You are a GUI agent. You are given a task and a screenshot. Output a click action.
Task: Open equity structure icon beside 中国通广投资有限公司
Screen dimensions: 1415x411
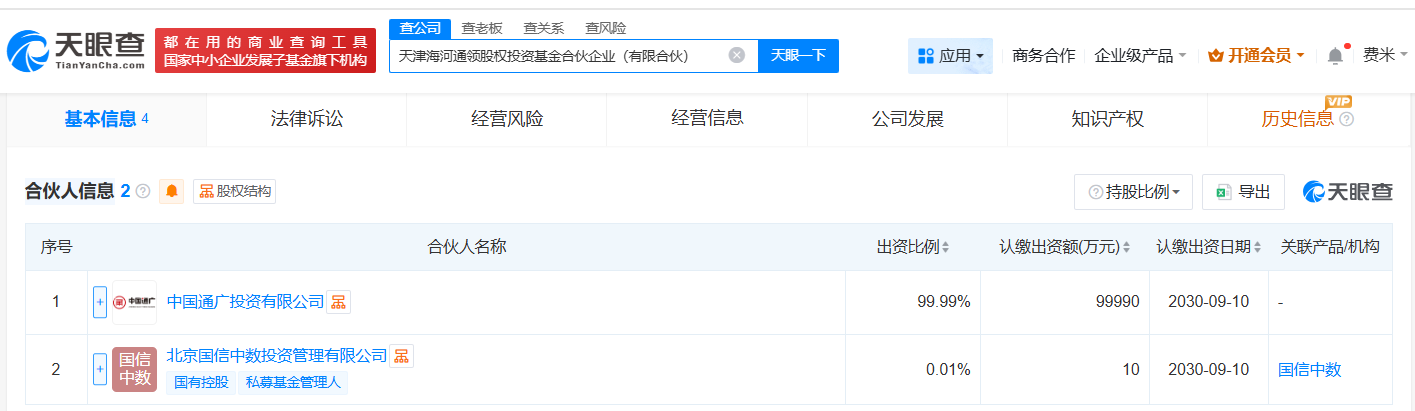click(339, 301)
